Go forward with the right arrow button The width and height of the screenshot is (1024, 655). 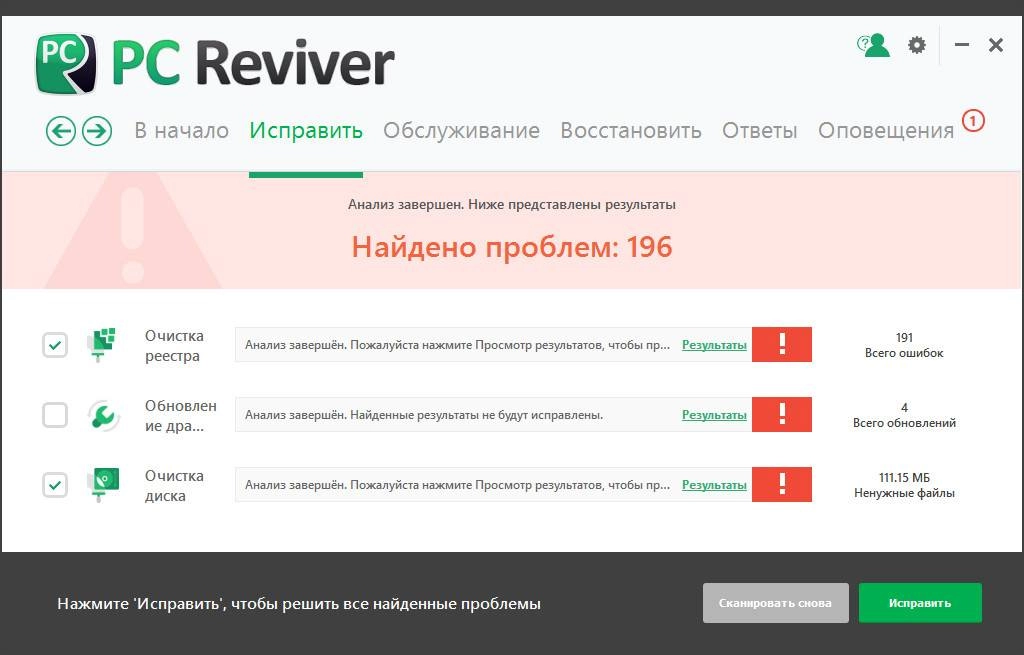coord(97,131)
